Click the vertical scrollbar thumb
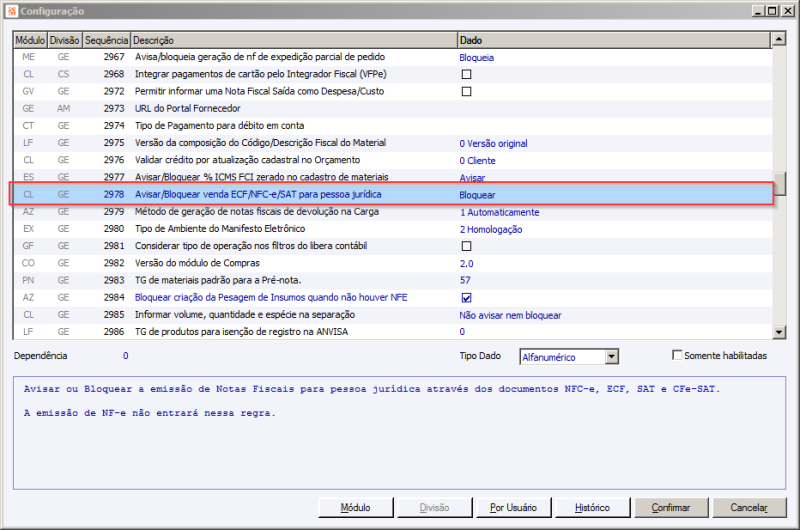This screenshot has width=800, height=530. point(779,184)
